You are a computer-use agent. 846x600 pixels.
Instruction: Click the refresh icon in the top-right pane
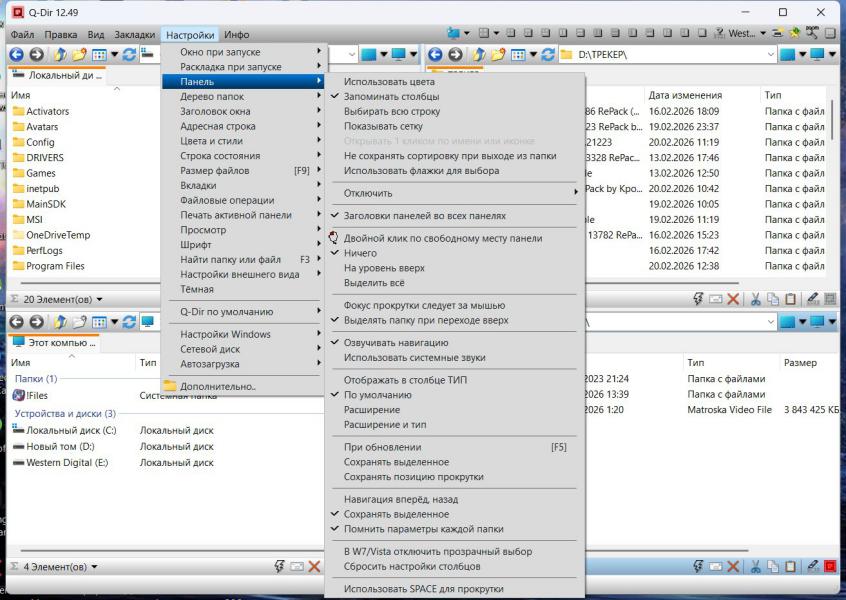[547, 53]
